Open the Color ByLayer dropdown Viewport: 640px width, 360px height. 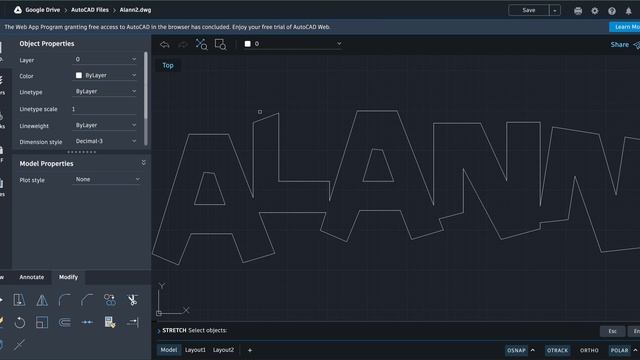(x=105, y=76)
